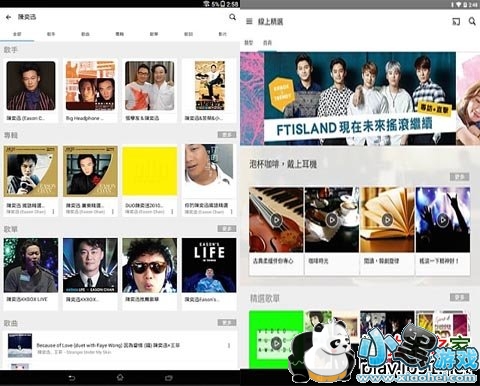Play the violin-and-piano playlist

click(276, 220)
